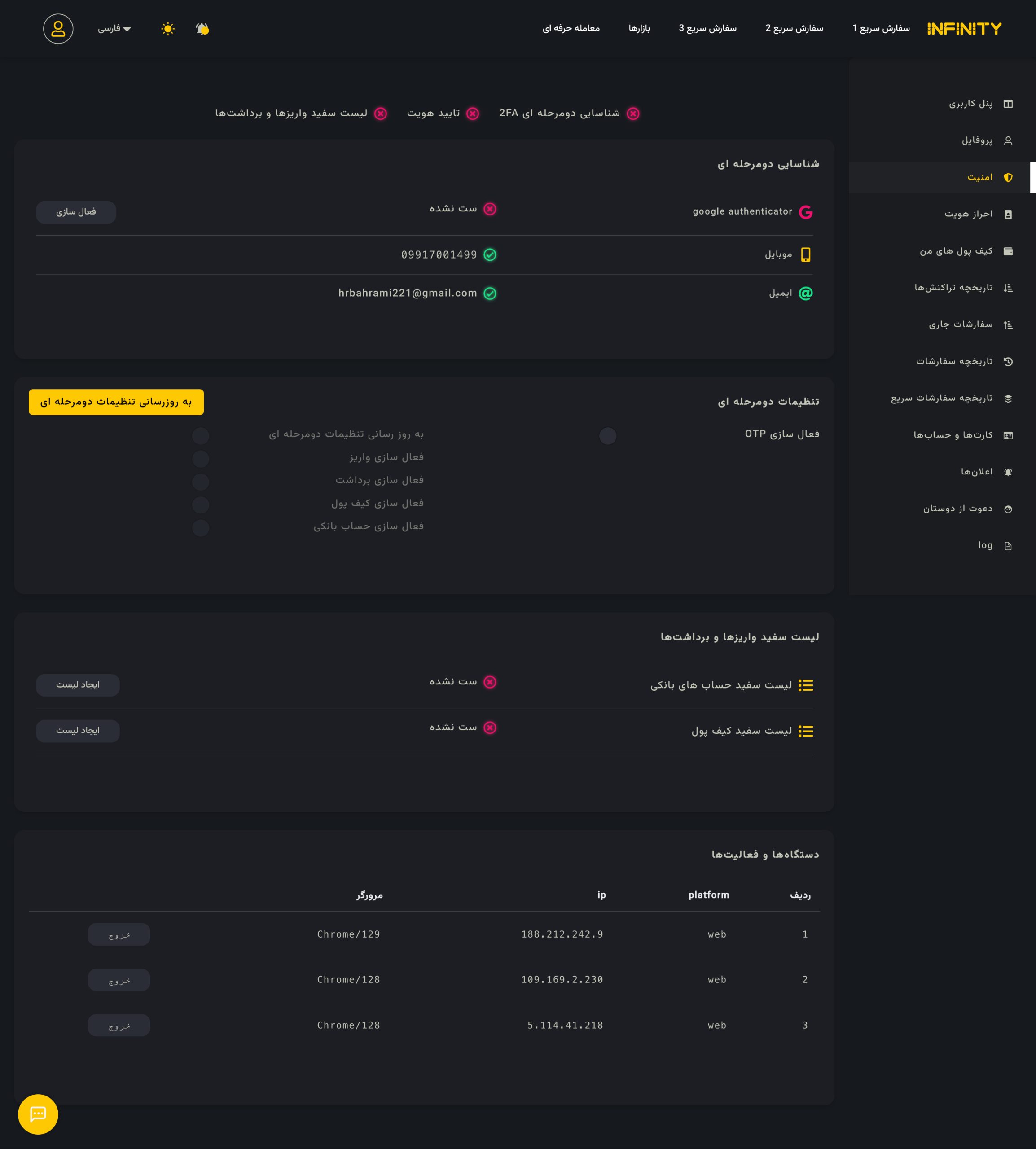This screenshot has height=1149, width=1036.
Task: Open the بازارها top menu item
Action: [x=639, y=28]
